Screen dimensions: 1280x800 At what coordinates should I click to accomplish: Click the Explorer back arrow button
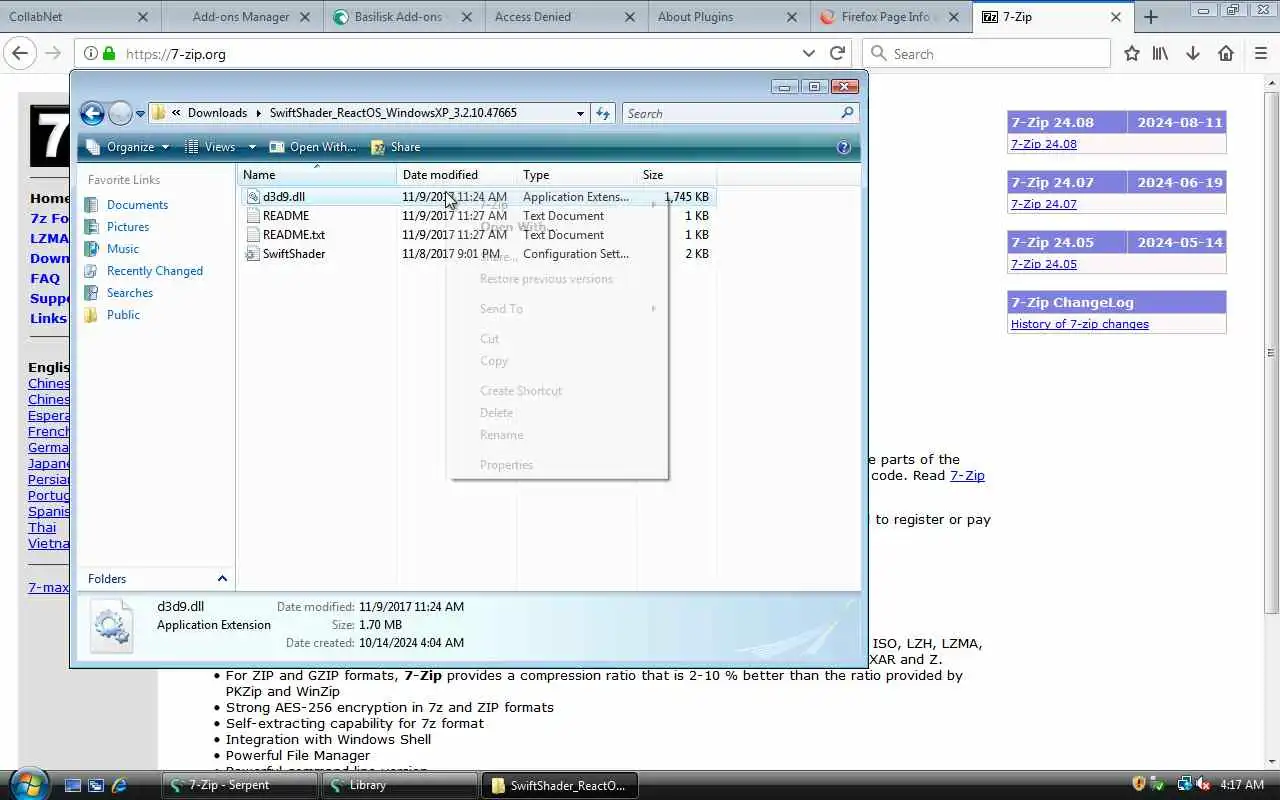[x=92, y=113]
